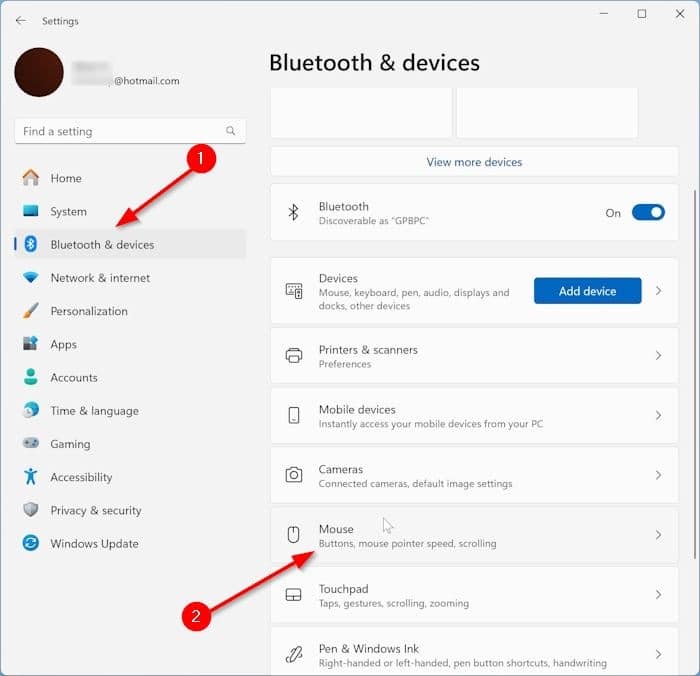
Task: Click the Personalization paintbrush icon
Action: (31, 311)
